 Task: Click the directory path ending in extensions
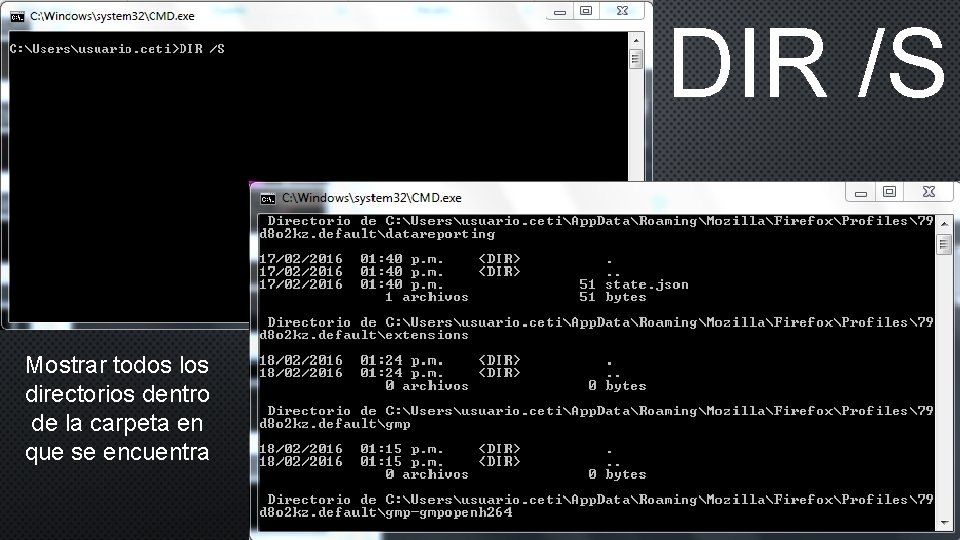(x=596, y=328)
